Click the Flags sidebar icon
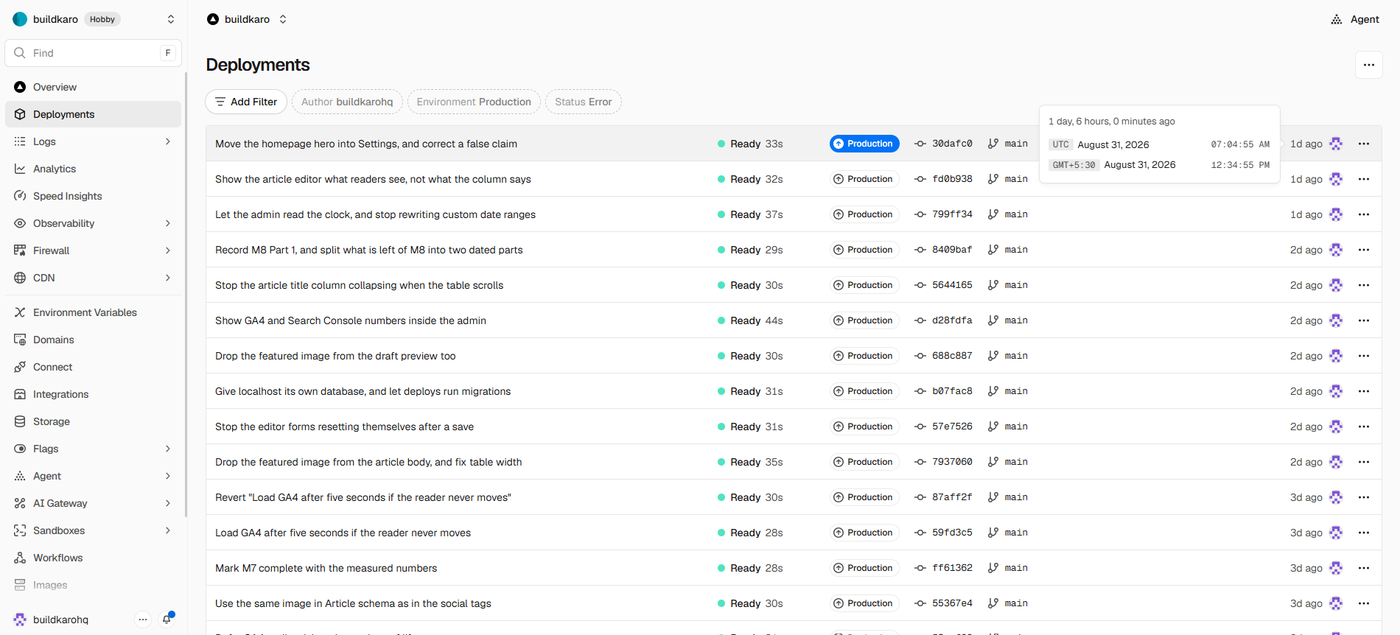 [x=20, y=449]
